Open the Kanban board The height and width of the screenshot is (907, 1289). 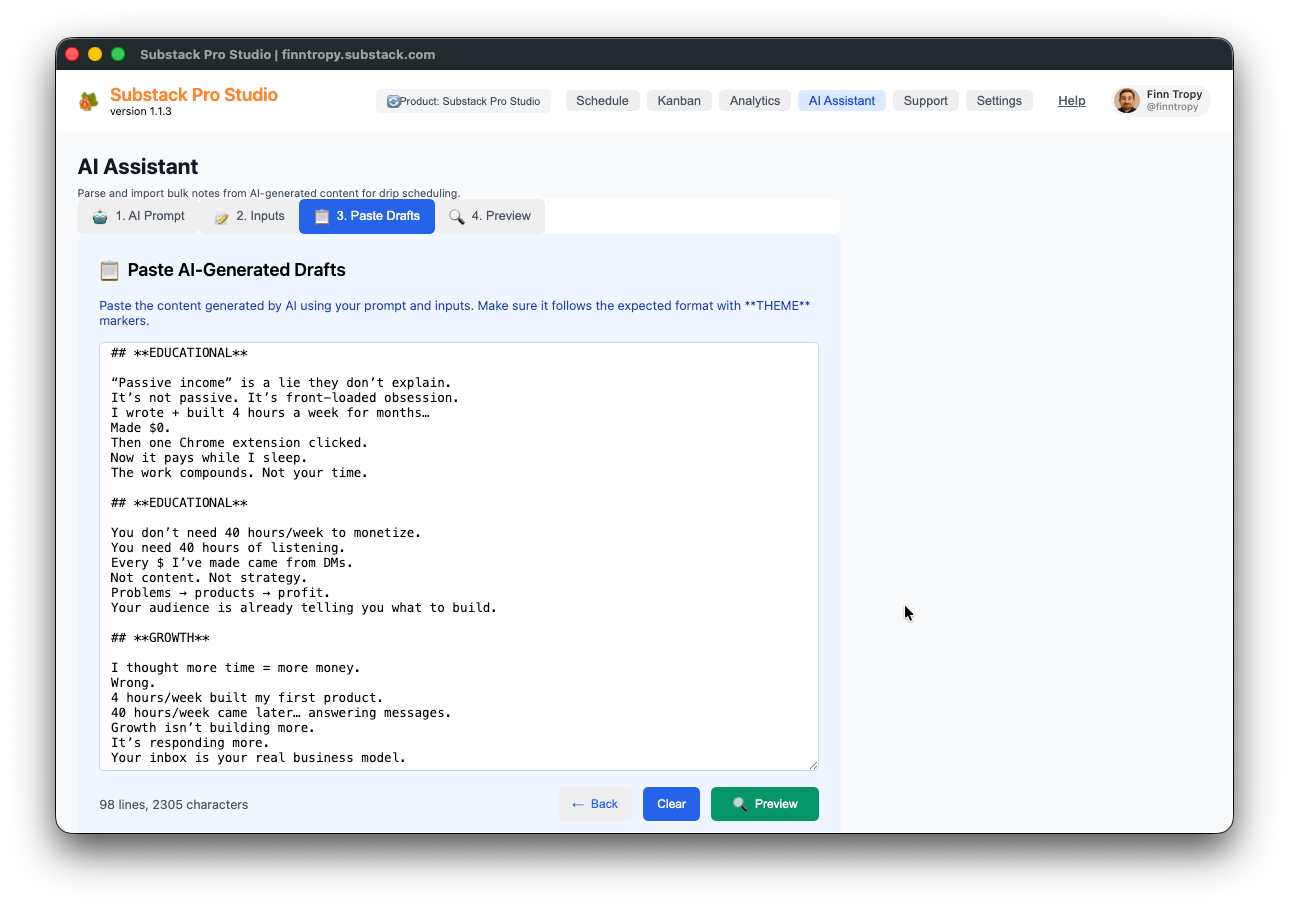click(679, 101)
